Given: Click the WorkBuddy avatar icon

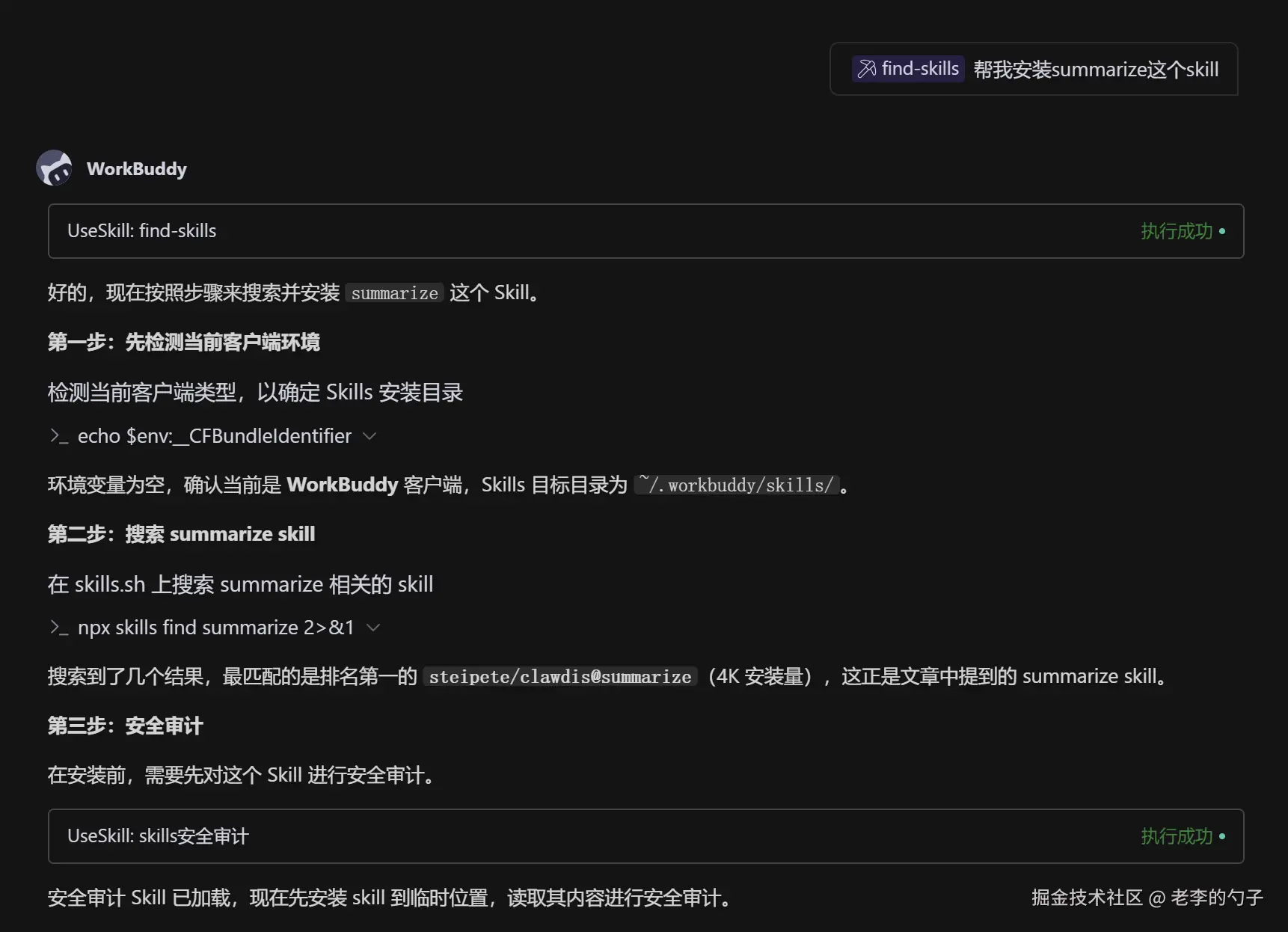Looking at the screenshot, I should 54,168.
